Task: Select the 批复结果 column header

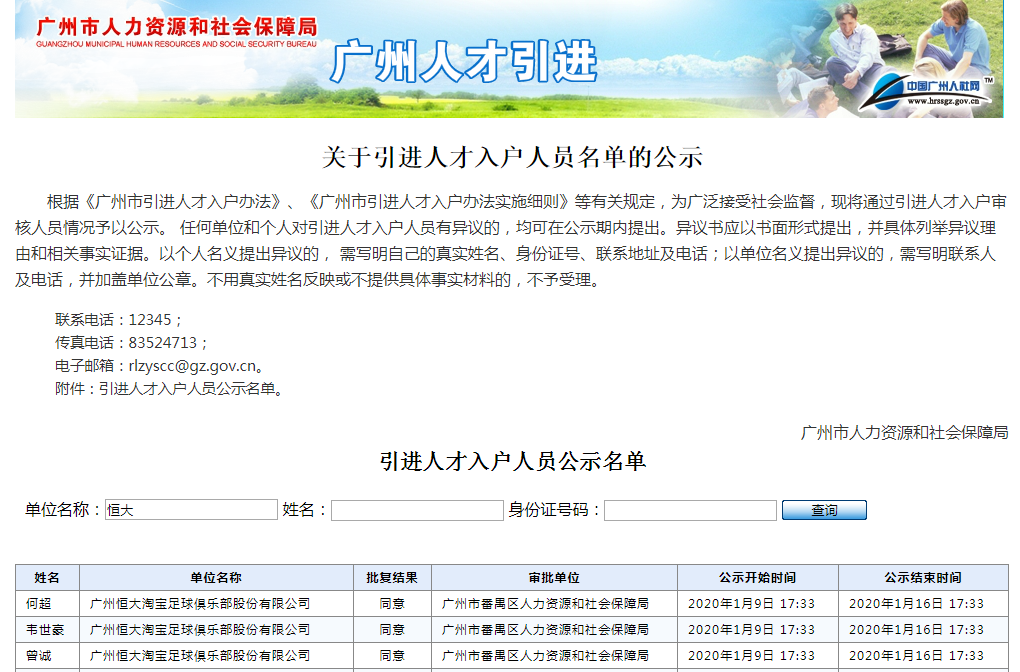Action: click(x=392, y=578)
